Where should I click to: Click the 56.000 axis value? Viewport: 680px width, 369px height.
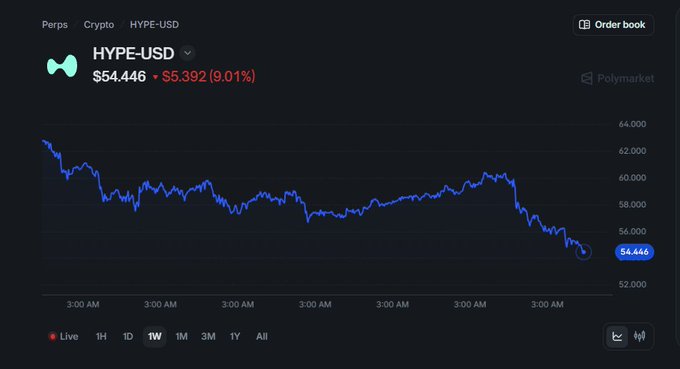[x=632, y=232]
